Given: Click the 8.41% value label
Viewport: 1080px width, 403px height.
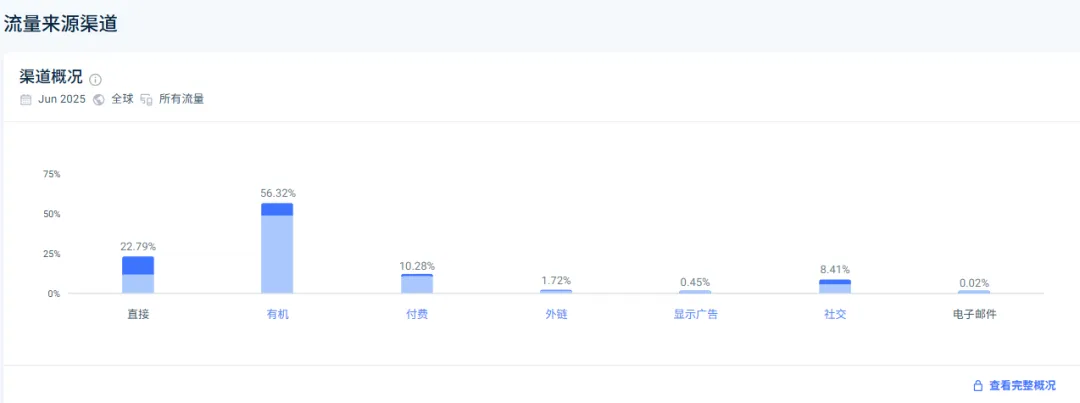Looking at the screenshot, I should (835, 269).
